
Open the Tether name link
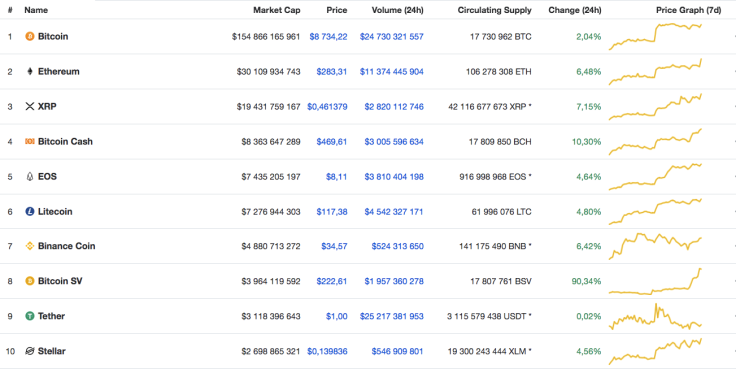pos(51,316)
